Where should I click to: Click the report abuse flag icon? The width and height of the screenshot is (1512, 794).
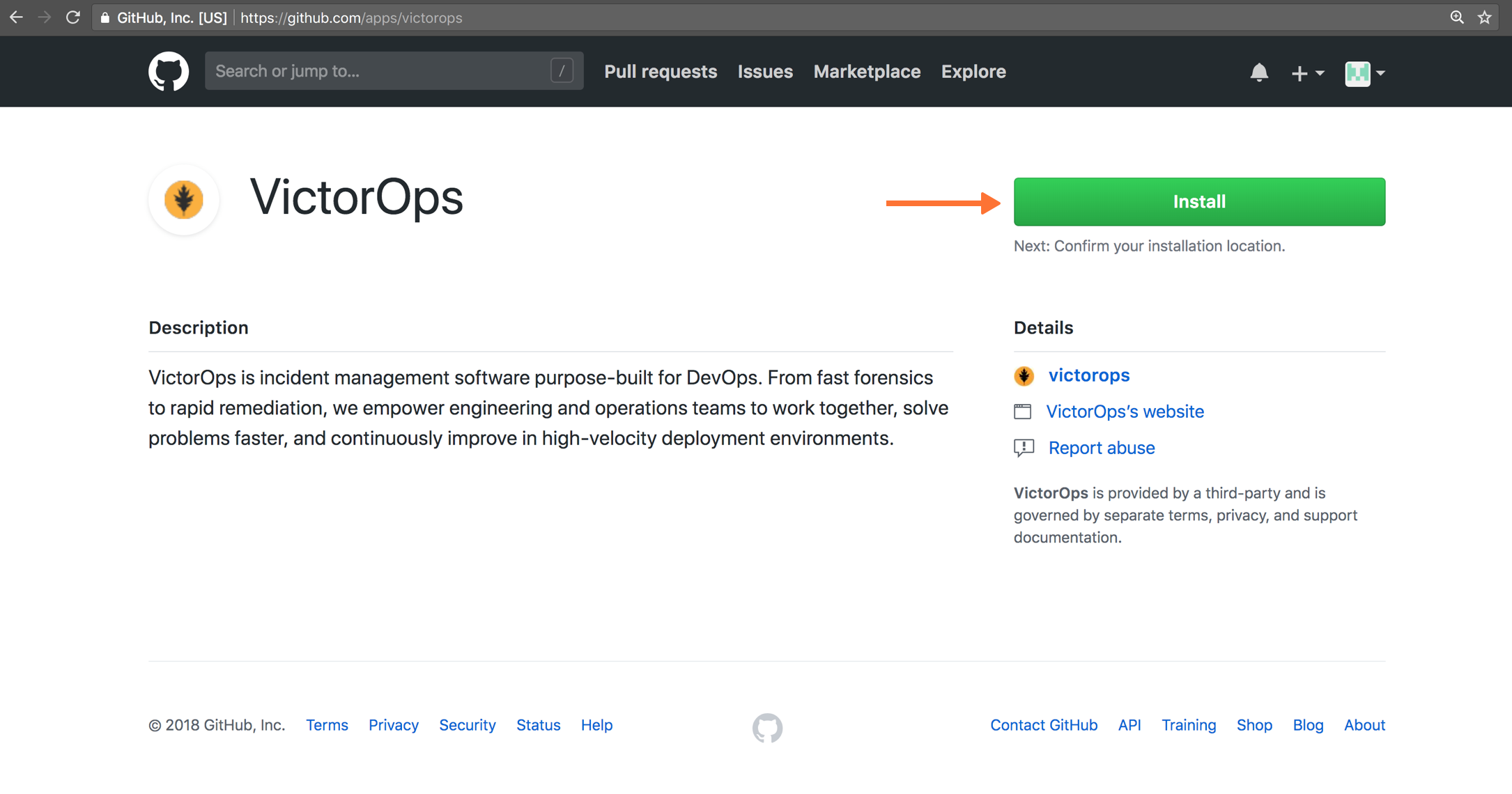(x=1024, y=448)
